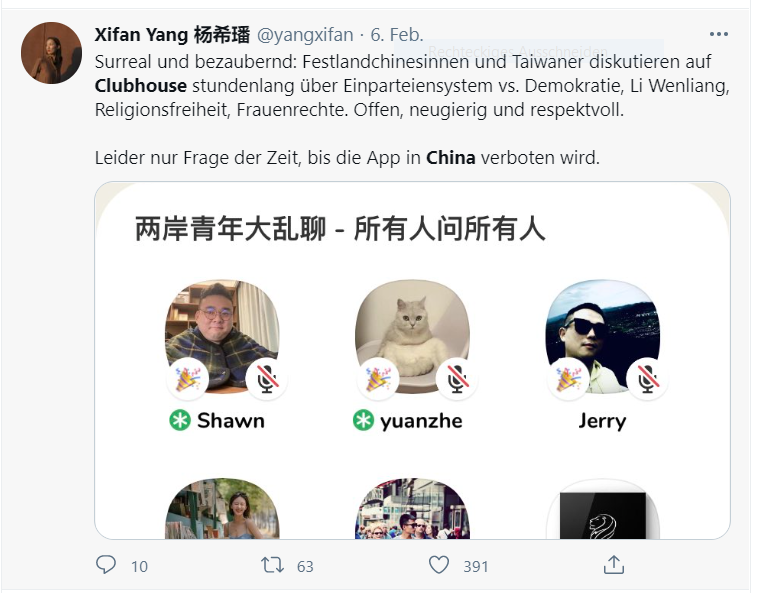The image size is (759, 593).
Task: Click Jerry's sunglasses avatar photo
Action: click(x=603, y=334)
